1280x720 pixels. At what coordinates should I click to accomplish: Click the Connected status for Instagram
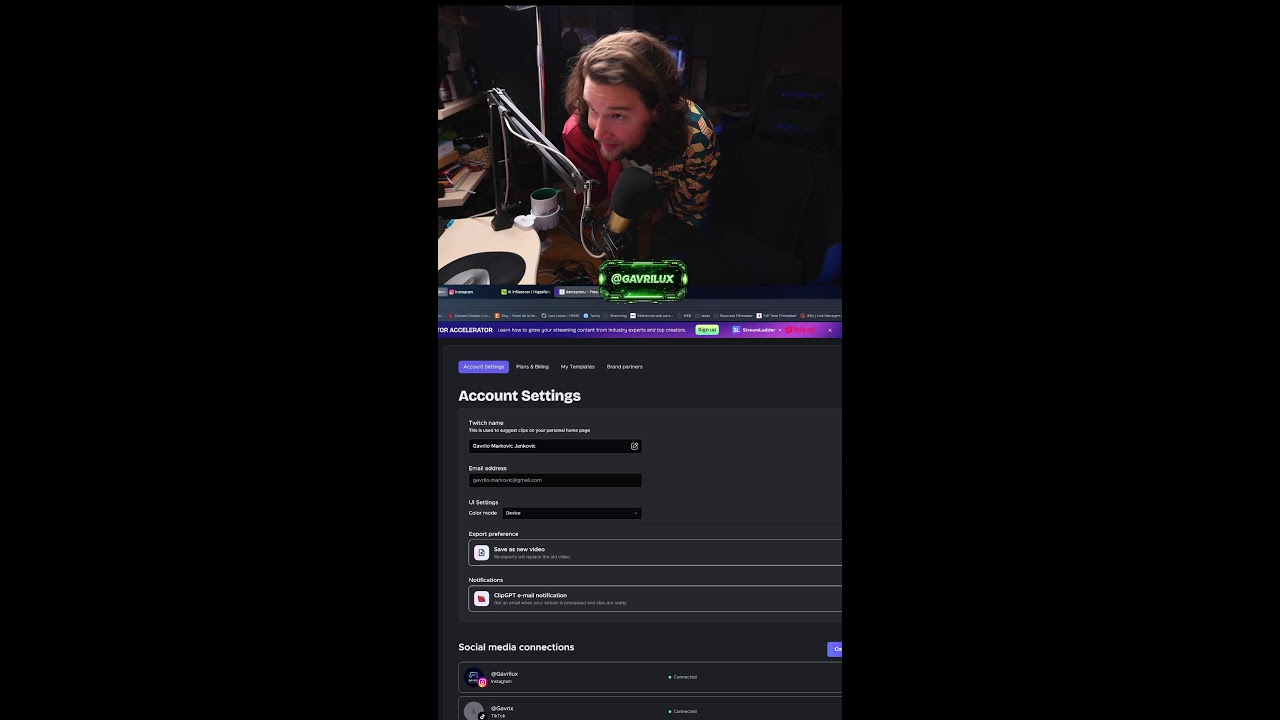[x=683, y=677]
